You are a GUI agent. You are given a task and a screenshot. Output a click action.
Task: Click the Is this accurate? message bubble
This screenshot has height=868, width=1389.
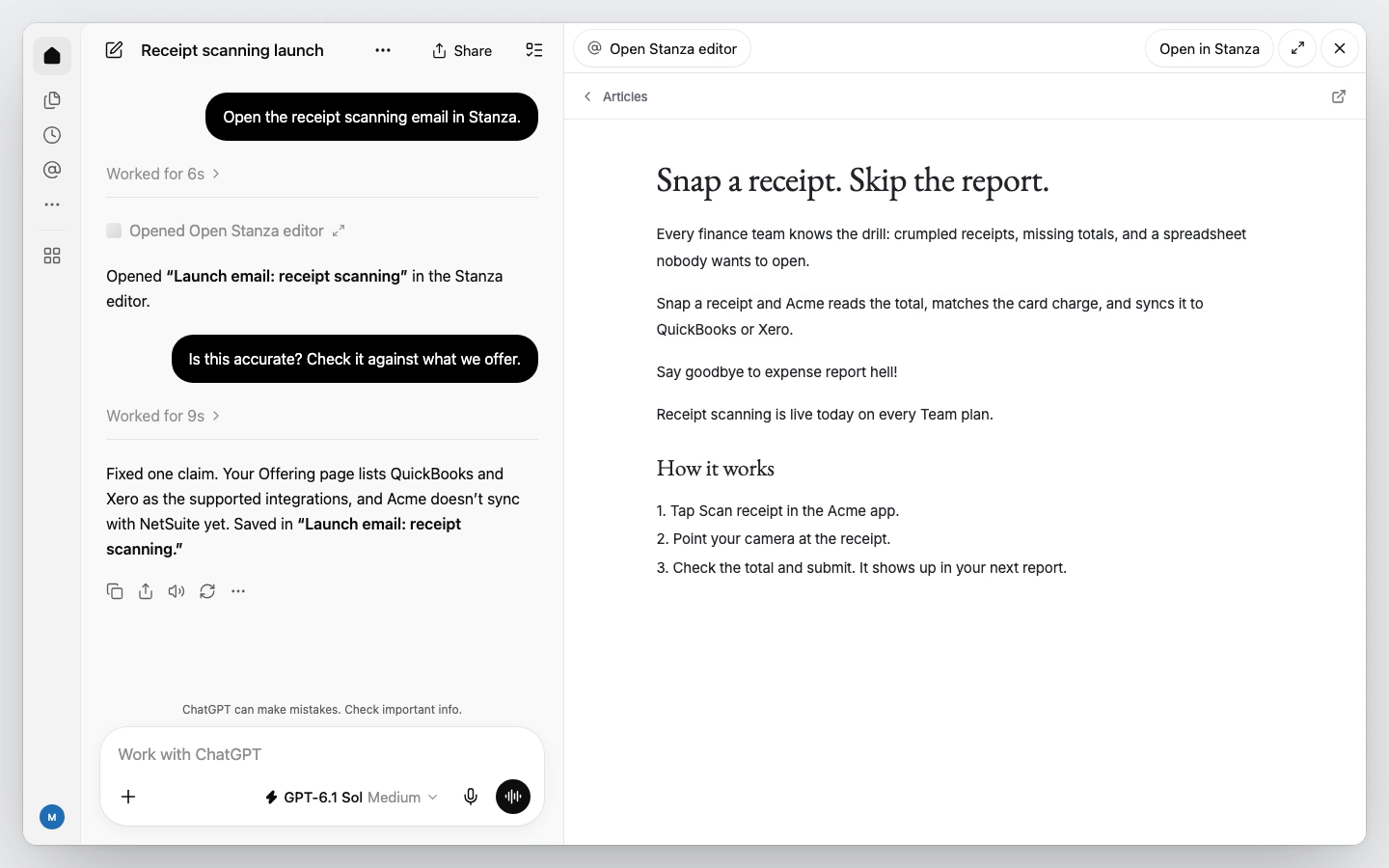coord(355,359)
